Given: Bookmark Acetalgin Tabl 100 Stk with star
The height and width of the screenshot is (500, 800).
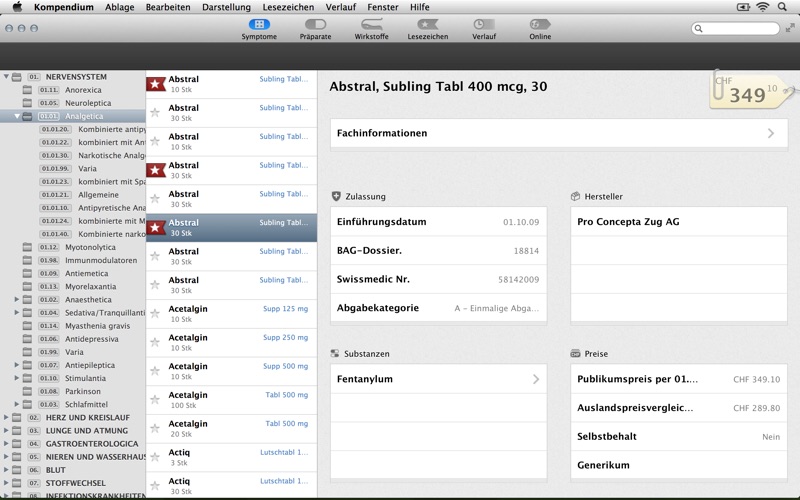Looking at the screenshot, I should coord(155,399).
